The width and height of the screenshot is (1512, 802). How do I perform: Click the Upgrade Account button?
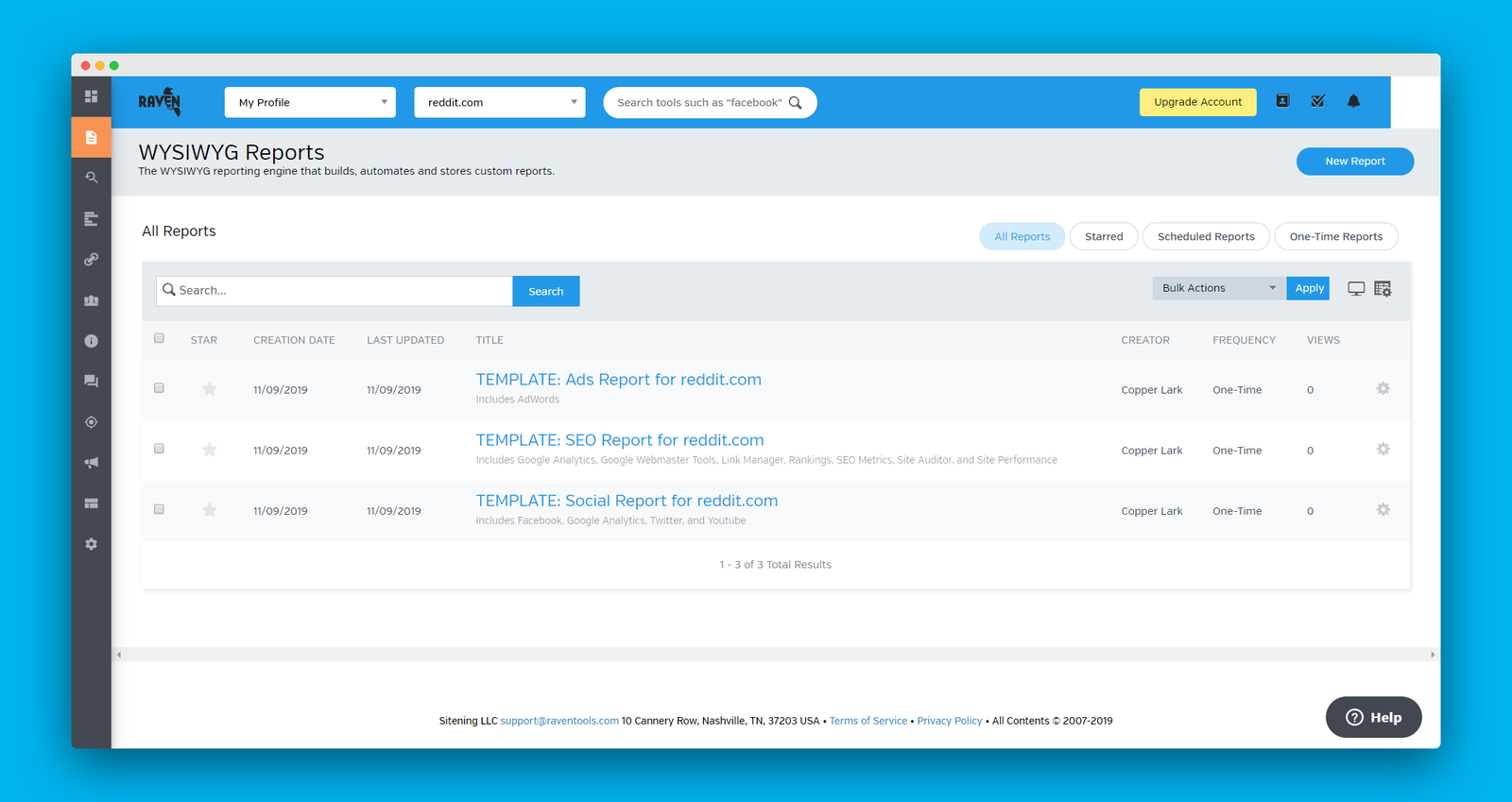[1198, 102]
